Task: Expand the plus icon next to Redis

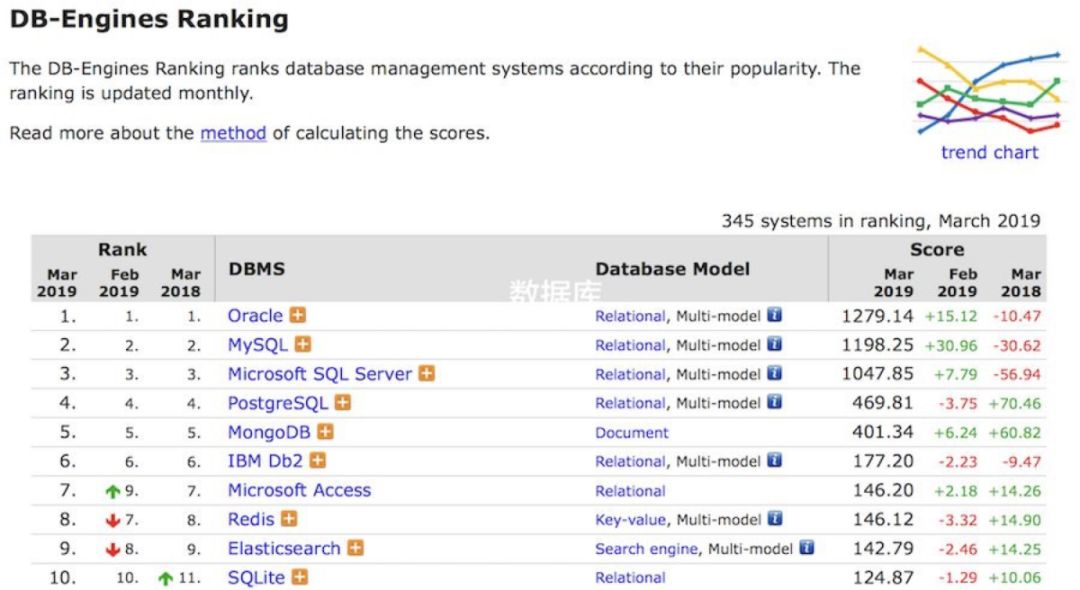Action: [289, 518]
